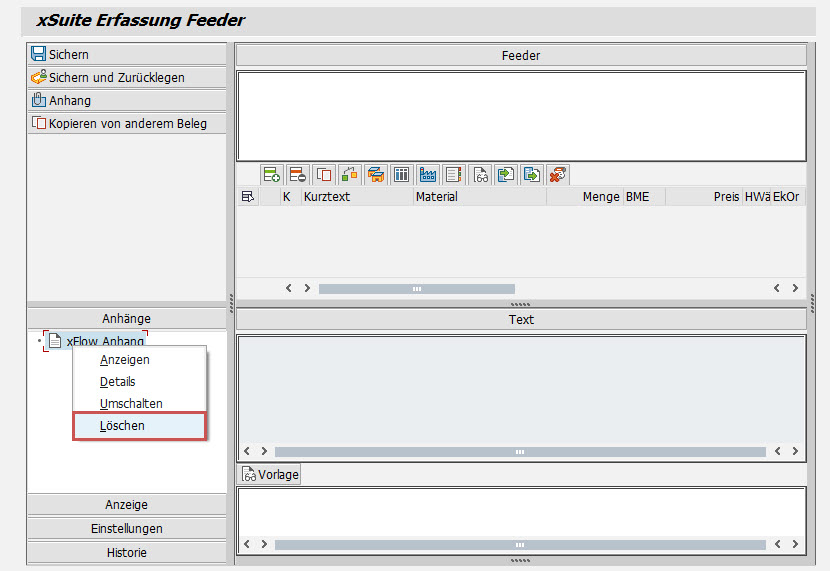Click the green and yellow squares icon

[x=349, y=175]
